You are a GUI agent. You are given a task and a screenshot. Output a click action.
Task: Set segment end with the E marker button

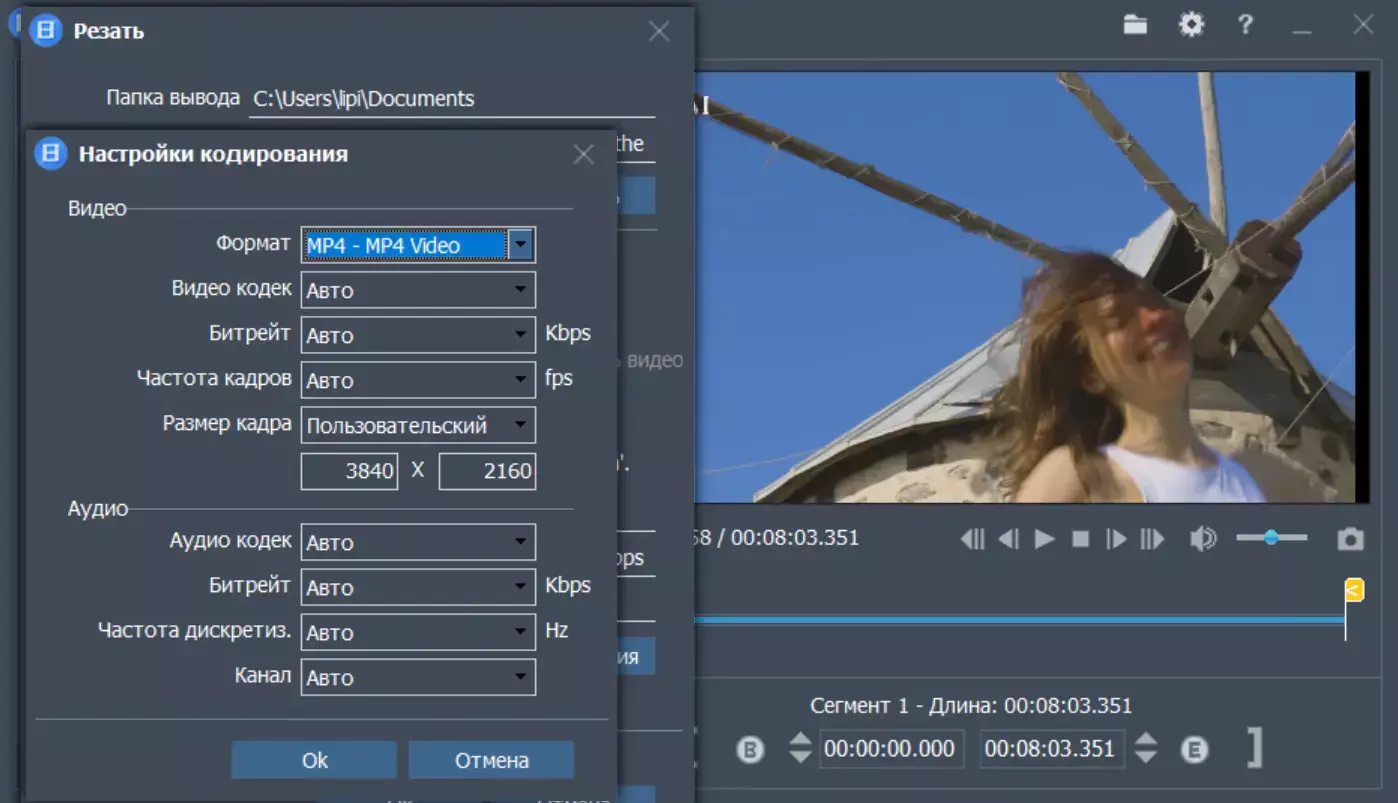[1194, 749]
